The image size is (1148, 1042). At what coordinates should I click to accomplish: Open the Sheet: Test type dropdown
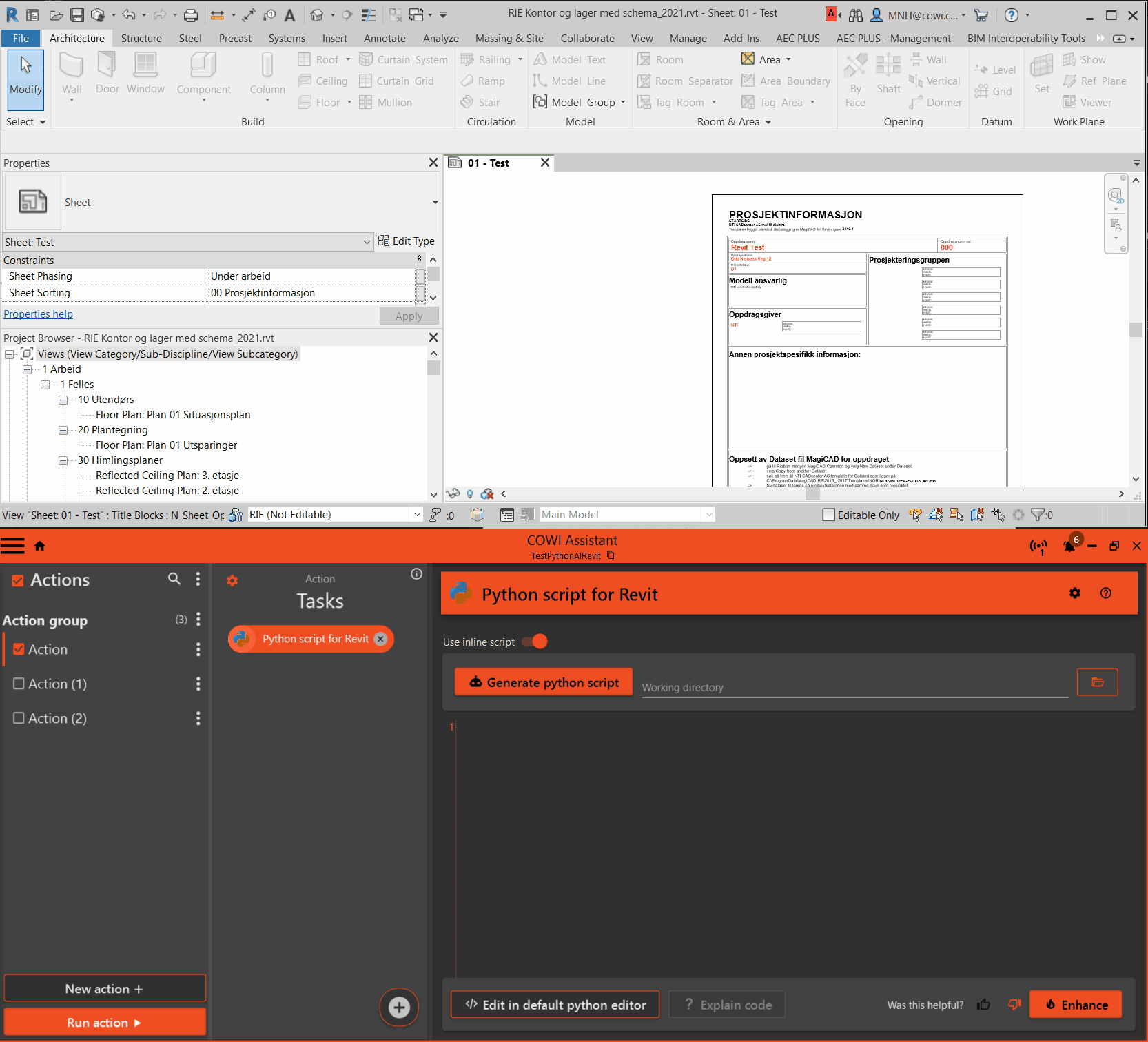(x=367, y=242)
